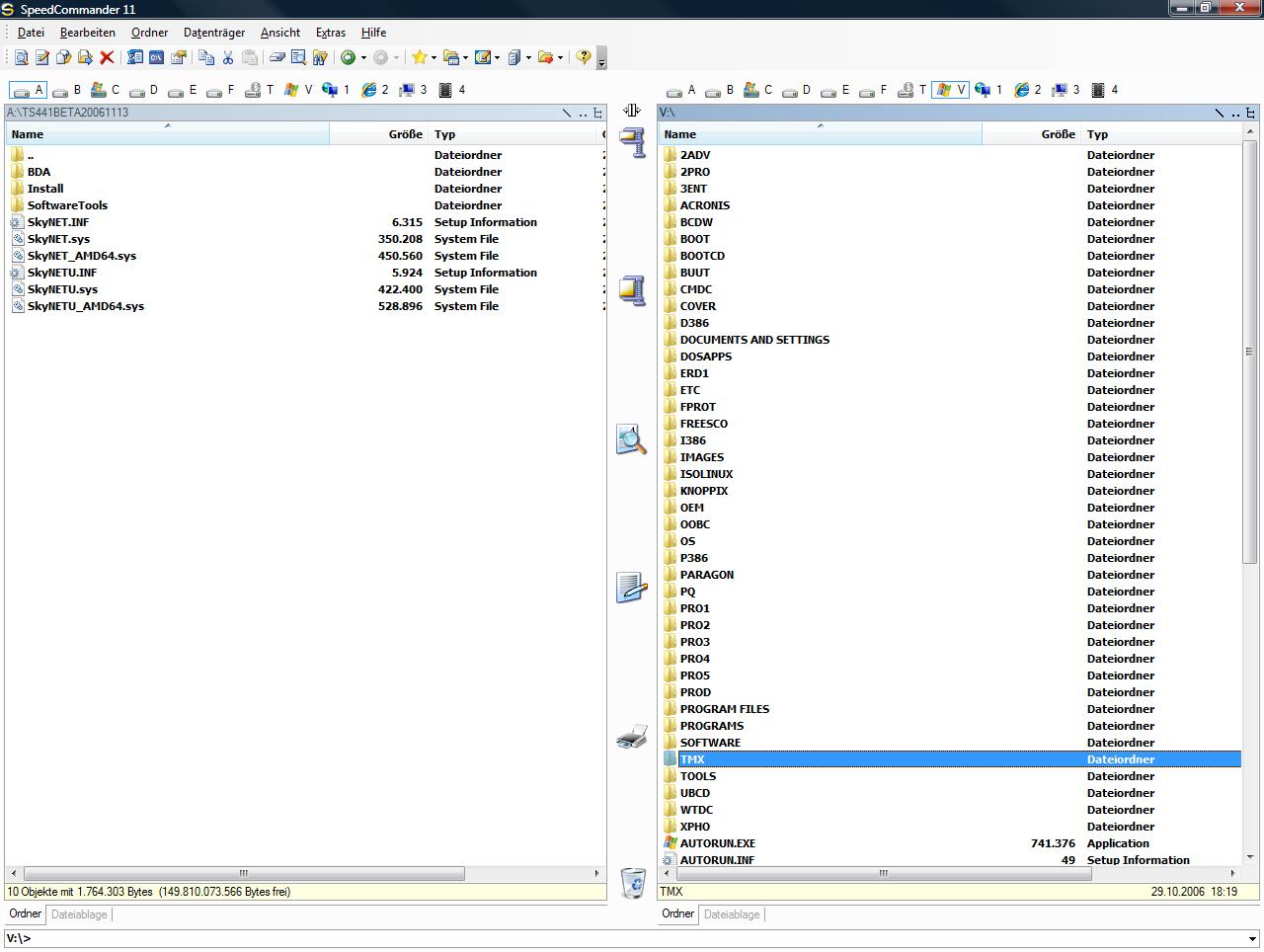Open the recycle bin icon in the middle bar
This screenshot has height=952, width=1264.
click(x=632, y=881)
